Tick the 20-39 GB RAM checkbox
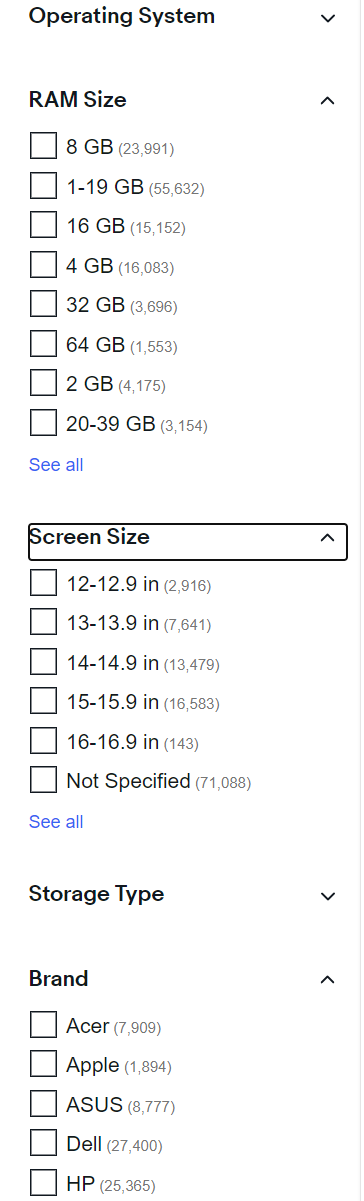This screenshot has width=364, height=1201. tap(43, 423)
